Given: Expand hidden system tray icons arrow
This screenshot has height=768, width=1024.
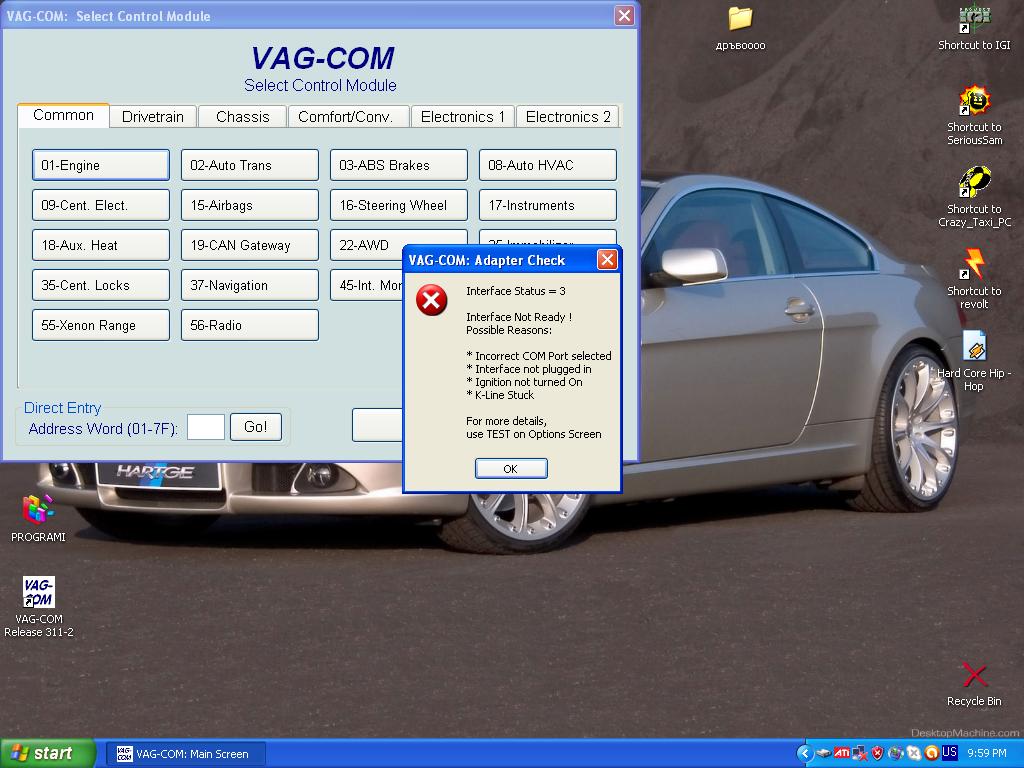Looking at the screenshot, I should click(804, 753).
